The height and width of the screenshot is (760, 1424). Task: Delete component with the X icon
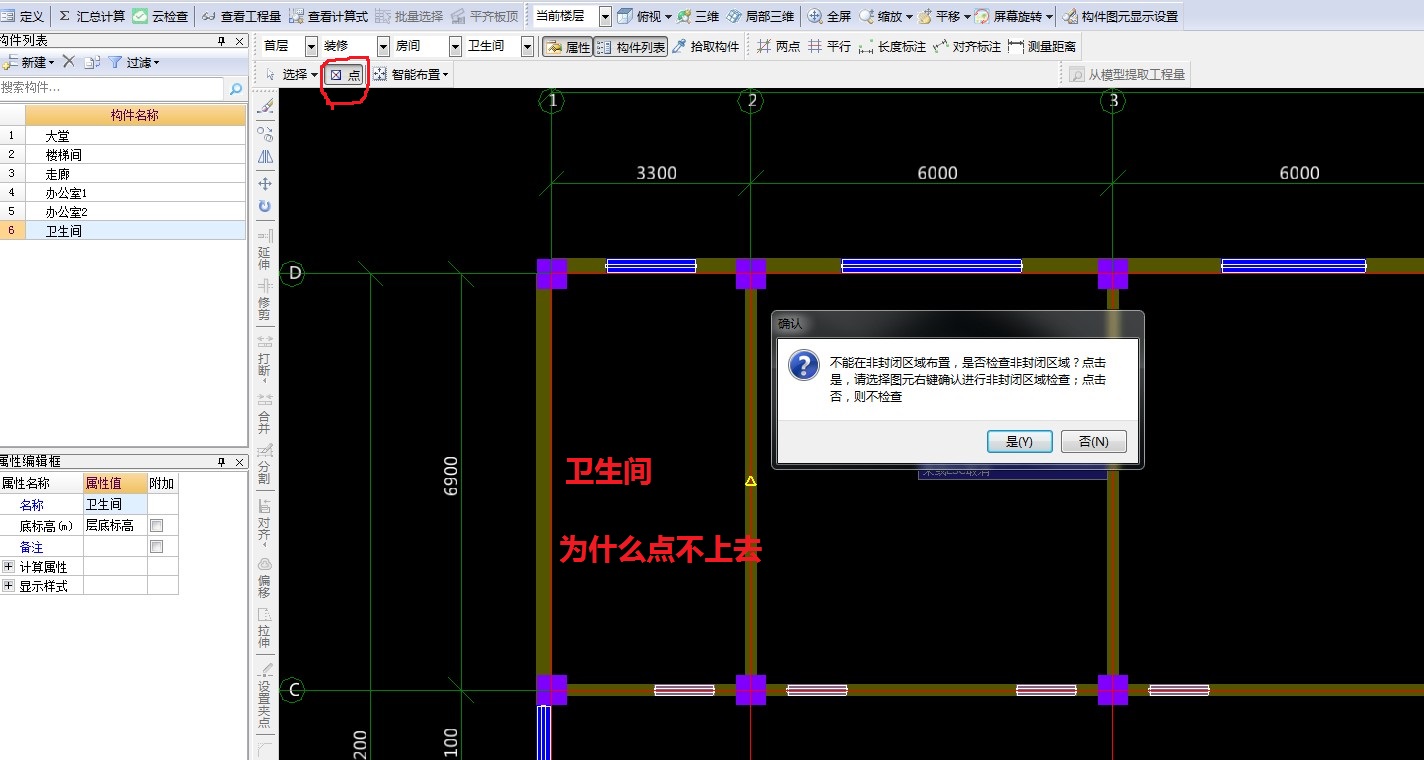69,62
